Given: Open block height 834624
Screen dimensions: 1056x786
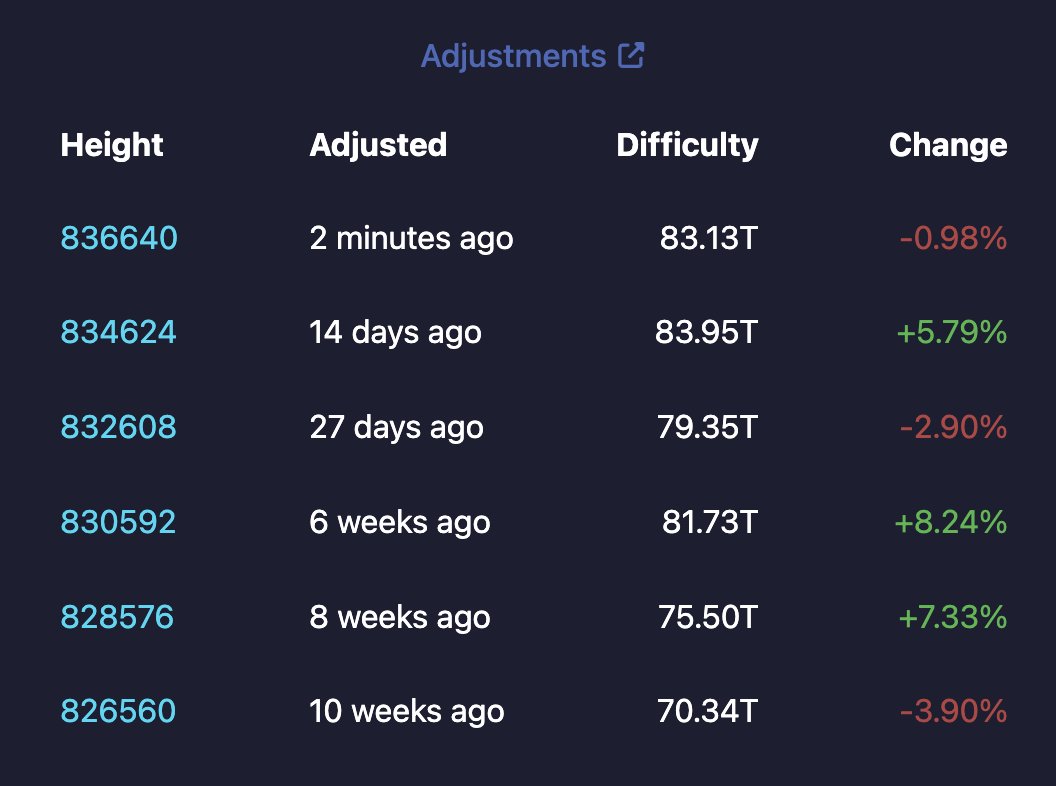Looking at the screenshot, I should coord(119,332).
